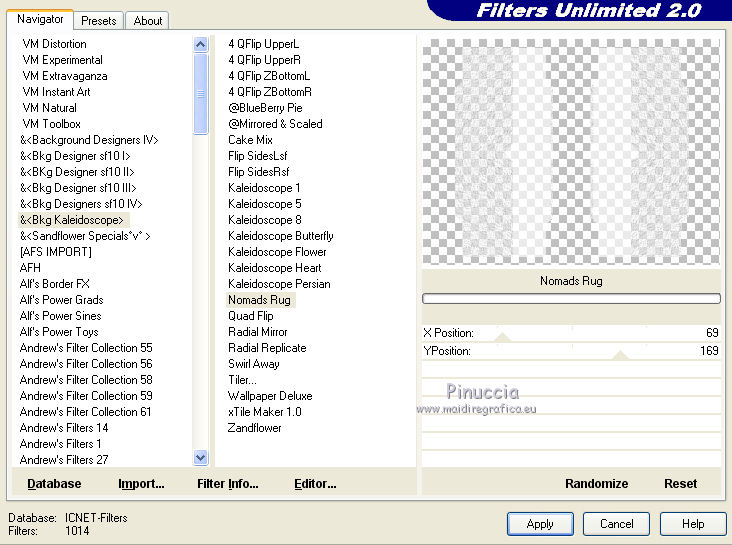Select the VM Experimental category

pyautogui.click(x=63, y=60)
